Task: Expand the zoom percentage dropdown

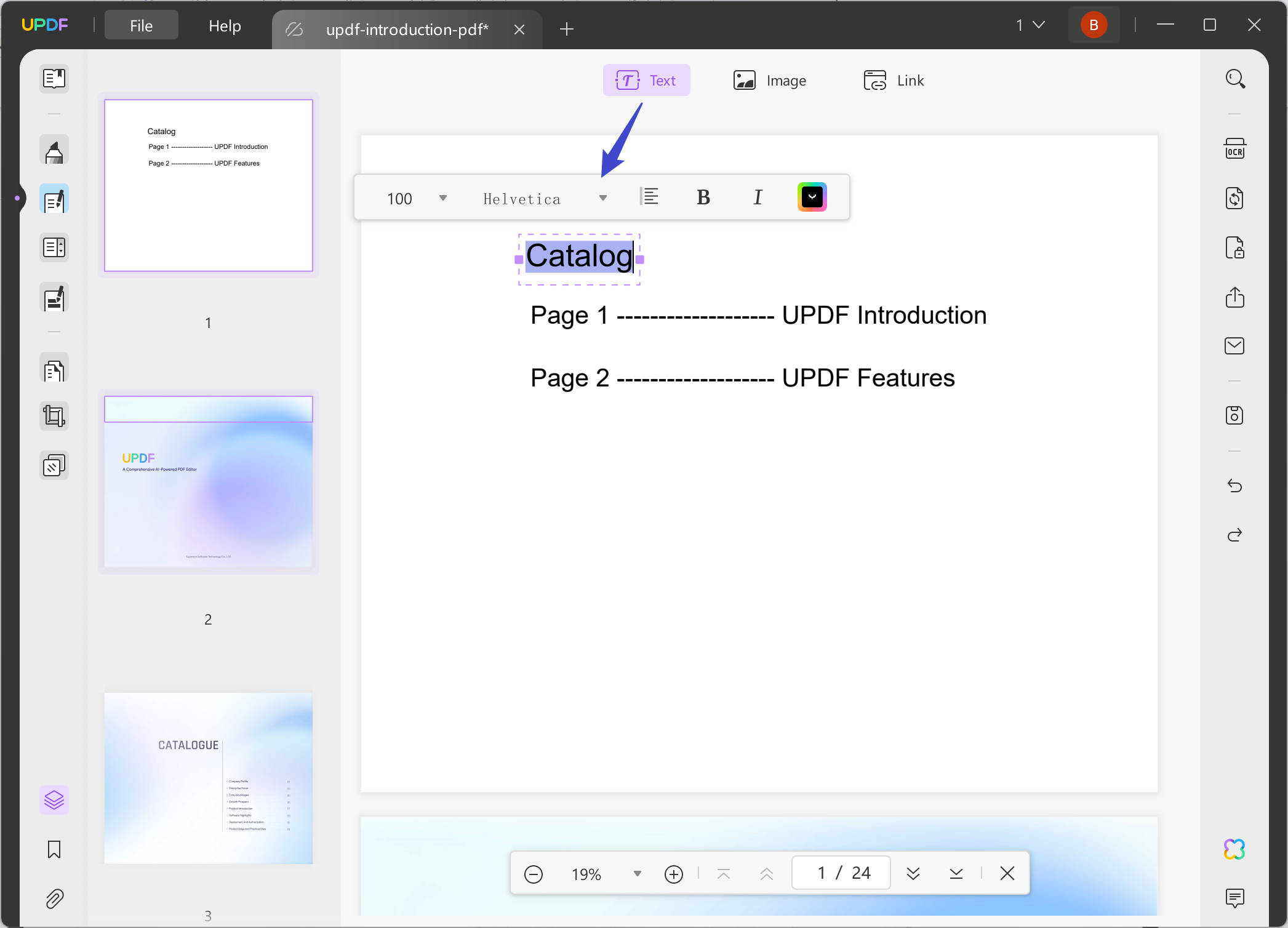Action: point(638,874)
